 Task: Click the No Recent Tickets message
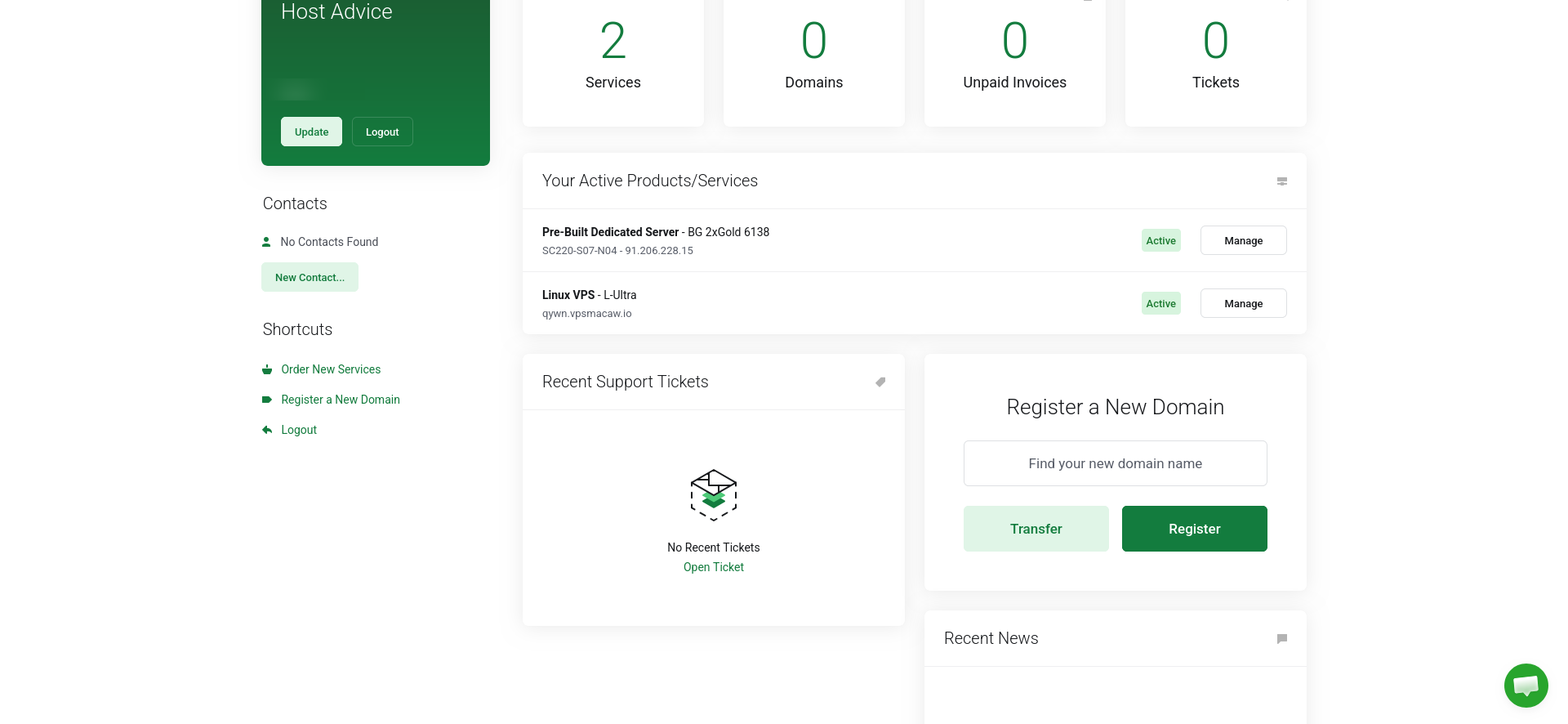714,547
